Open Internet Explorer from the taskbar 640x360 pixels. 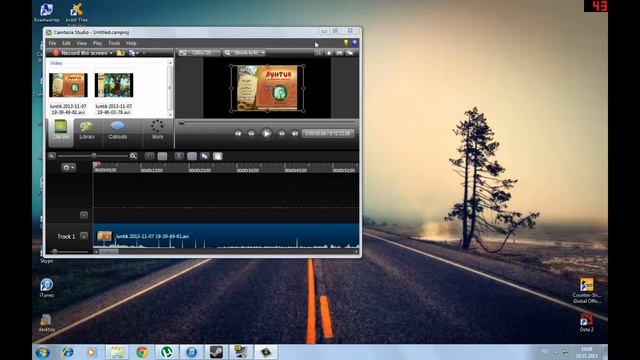pos(68,352)
